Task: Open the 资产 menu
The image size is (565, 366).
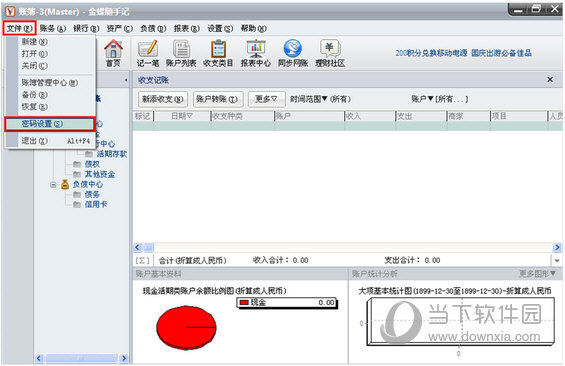Action: click(120, 28)
